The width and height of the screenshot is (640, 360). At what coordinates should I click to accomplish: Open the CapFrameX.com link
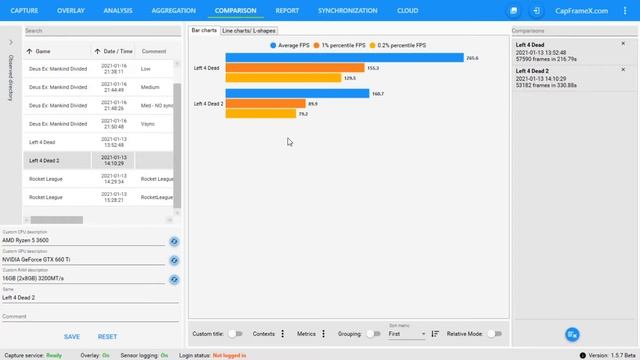point(581,11)
